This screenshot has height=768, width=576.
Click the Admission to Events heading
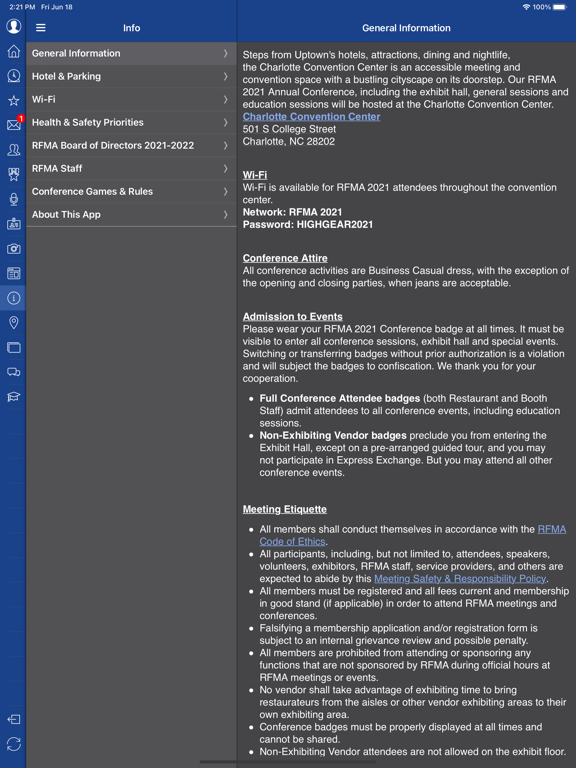292,316
